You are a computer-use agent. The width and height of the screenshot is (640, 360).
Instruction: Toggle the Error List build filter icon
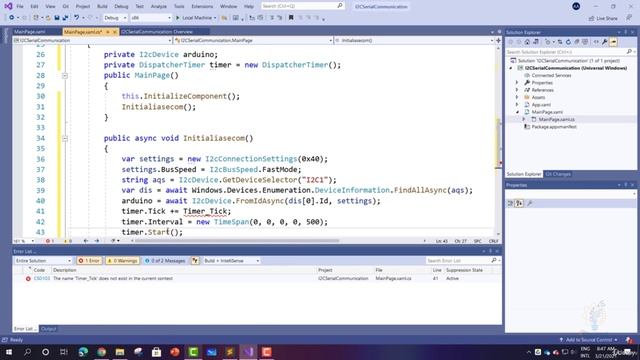(x=195, y=260)
